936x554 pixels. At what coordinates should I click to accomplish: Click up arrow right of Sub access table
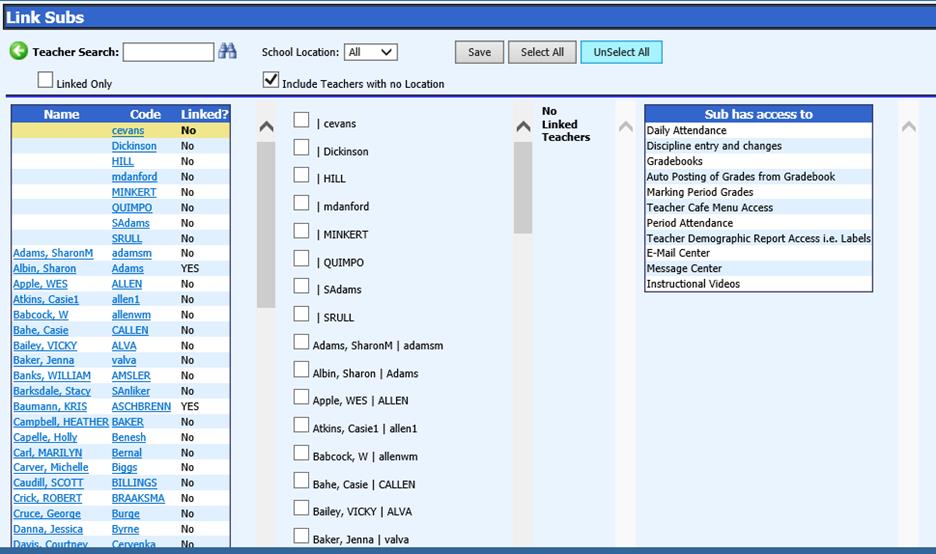[908, 127]
